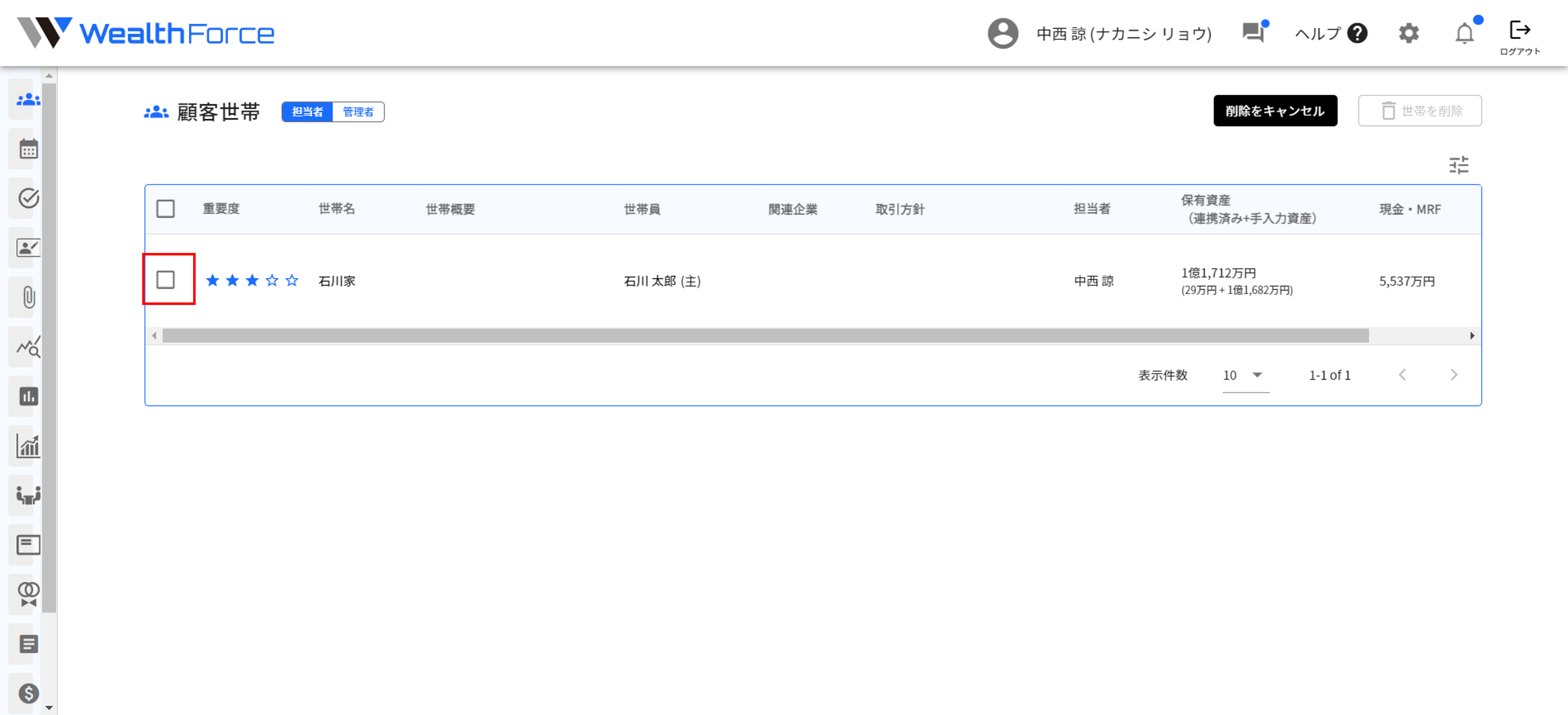Click the WealthForce logo

145,32
